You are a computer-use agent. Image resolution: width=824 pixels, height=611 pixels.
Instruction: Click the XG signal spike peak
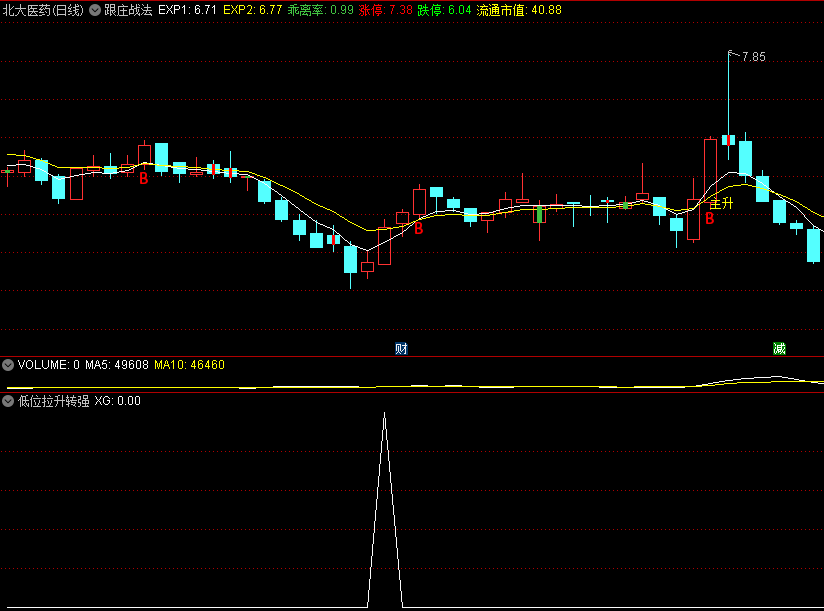tap(385, 415)
